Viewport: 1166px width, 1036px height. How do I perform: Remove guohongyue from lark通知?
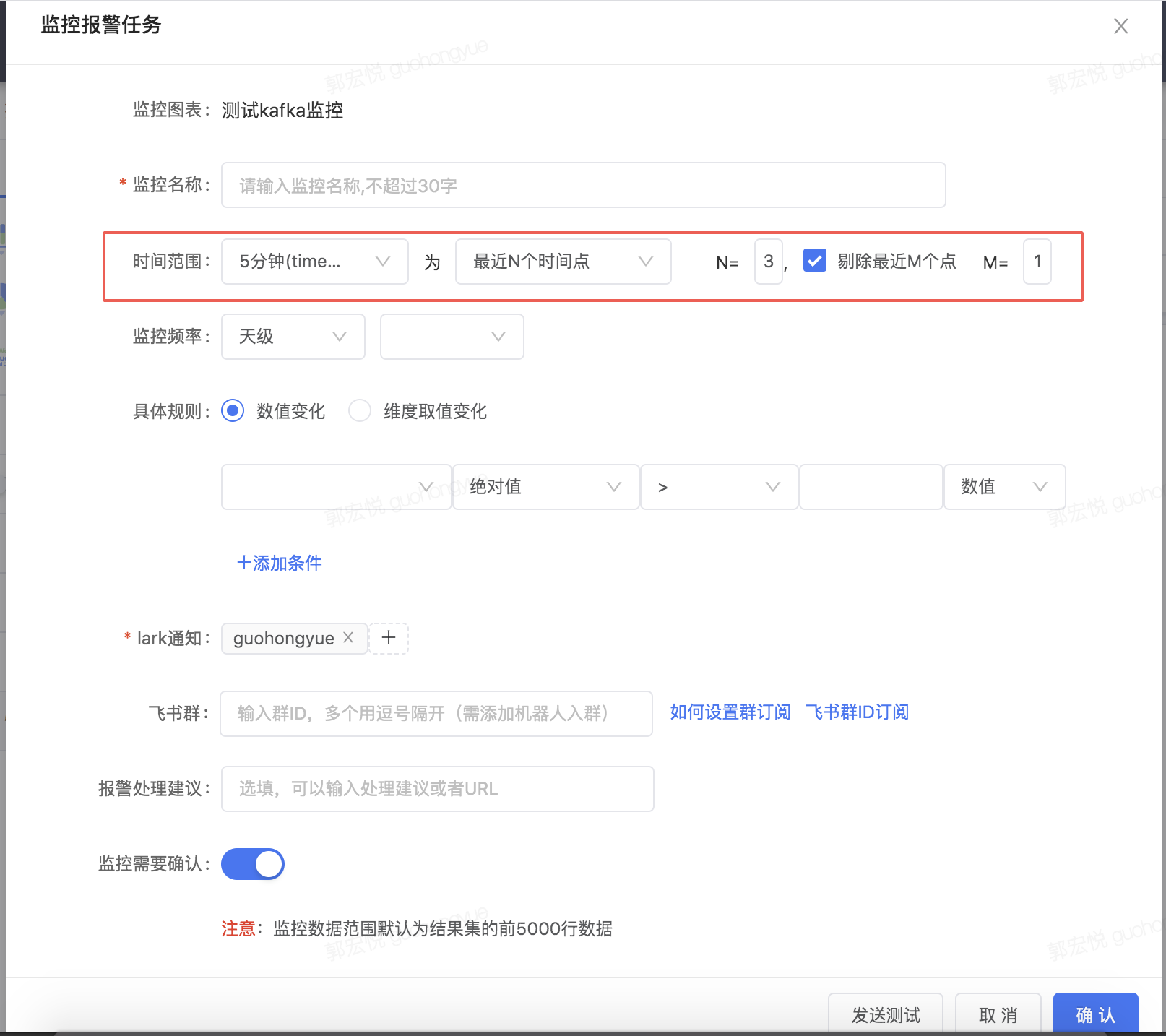coord(348,637)
